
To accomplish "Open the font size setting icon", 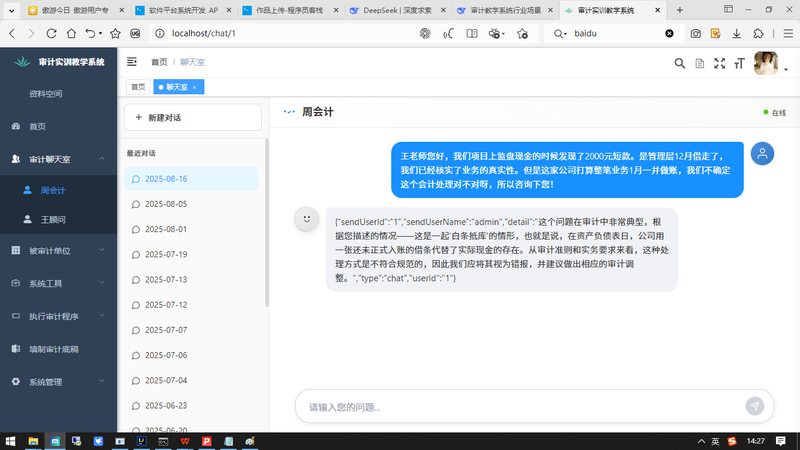I will (x=739, y=63).
